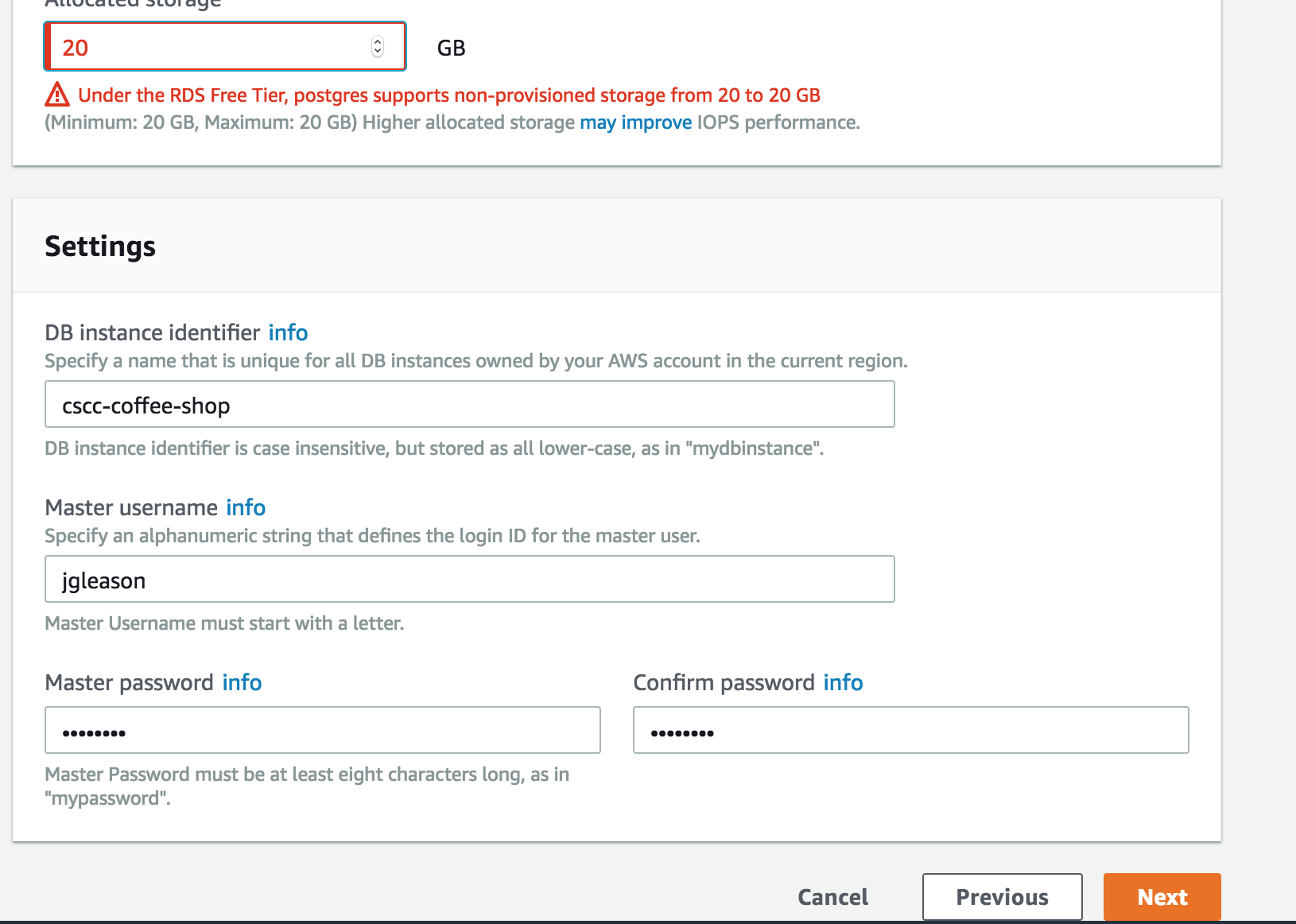Open info next to DB instance identifier
This screenshot has height=924, width=1296.
[x=288, y=332]
